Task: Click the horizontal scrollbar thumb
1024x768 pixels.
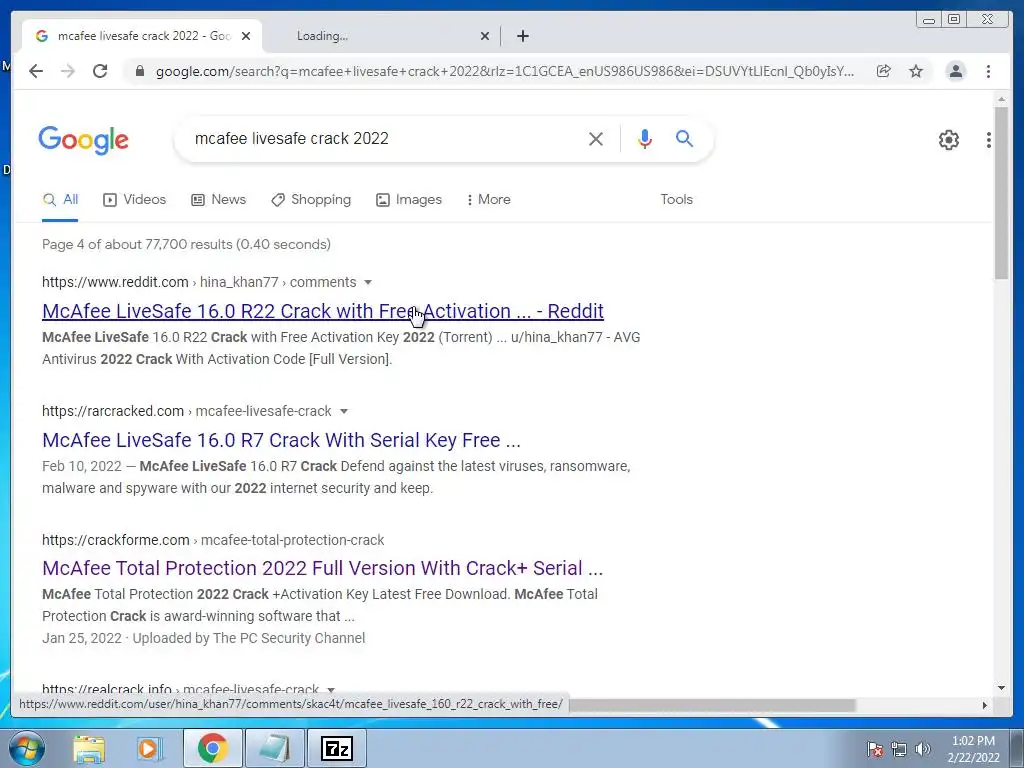Action: (712, 705)
